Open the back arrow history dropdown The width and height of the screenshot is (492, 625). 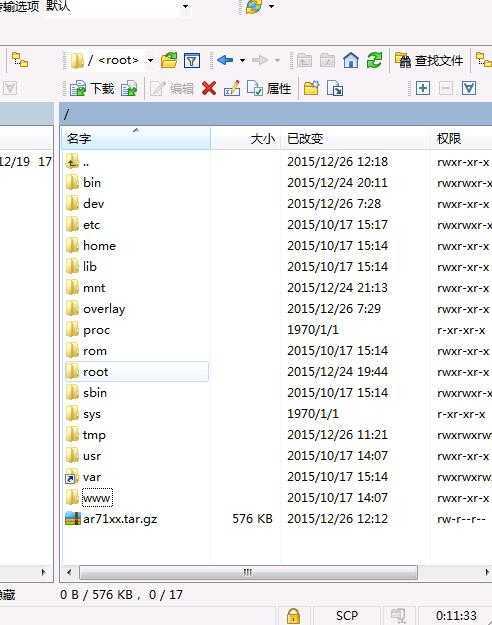coord(242,61)
